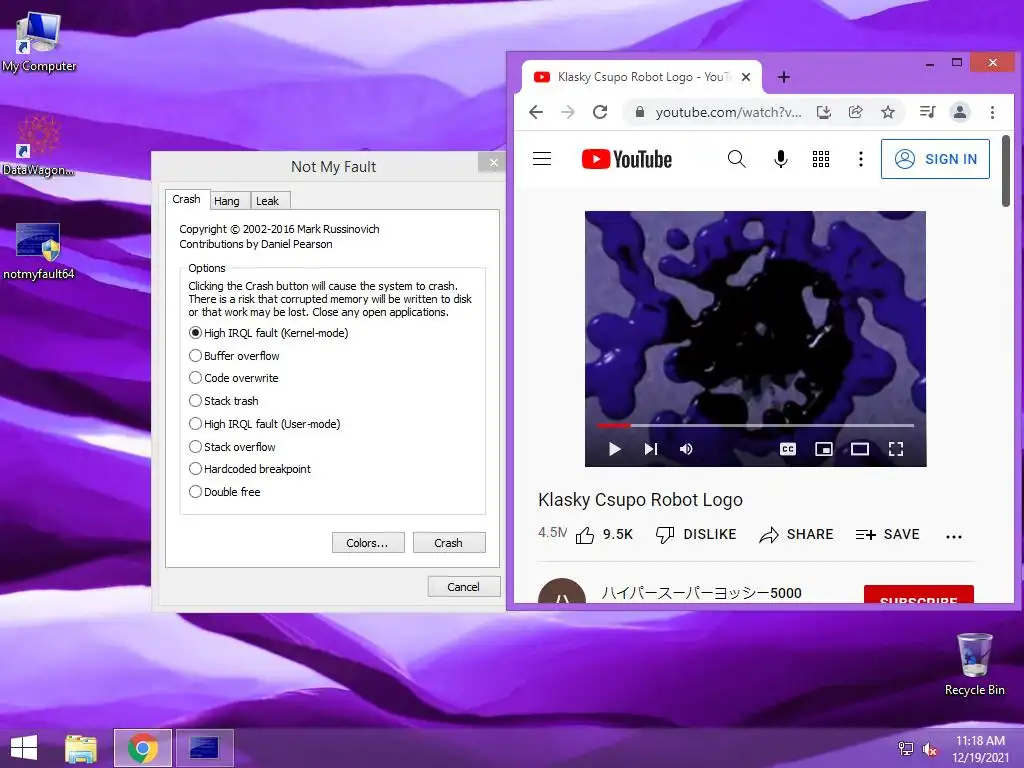Image resolution: width=1024 pixels, height=768 pixels.
Task: Cancel the Not My Fault dialog
Action: (464, 586)
